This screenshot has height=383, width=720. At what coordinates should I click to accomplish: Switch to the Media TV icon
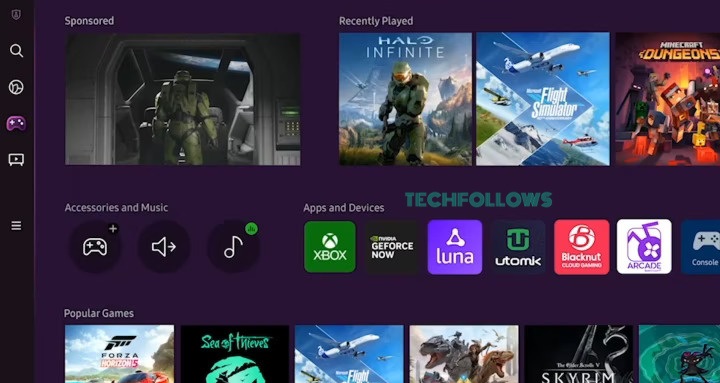(16, 160)
